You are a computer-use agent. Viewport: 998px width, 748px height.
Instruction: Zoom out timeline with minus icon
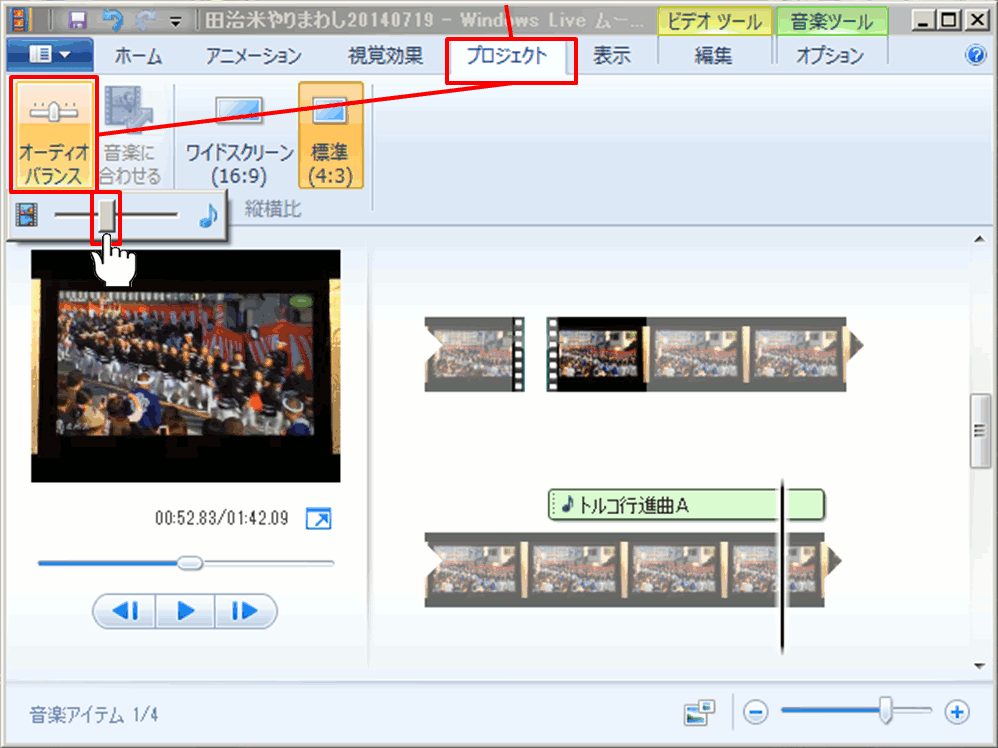(756, 712)
